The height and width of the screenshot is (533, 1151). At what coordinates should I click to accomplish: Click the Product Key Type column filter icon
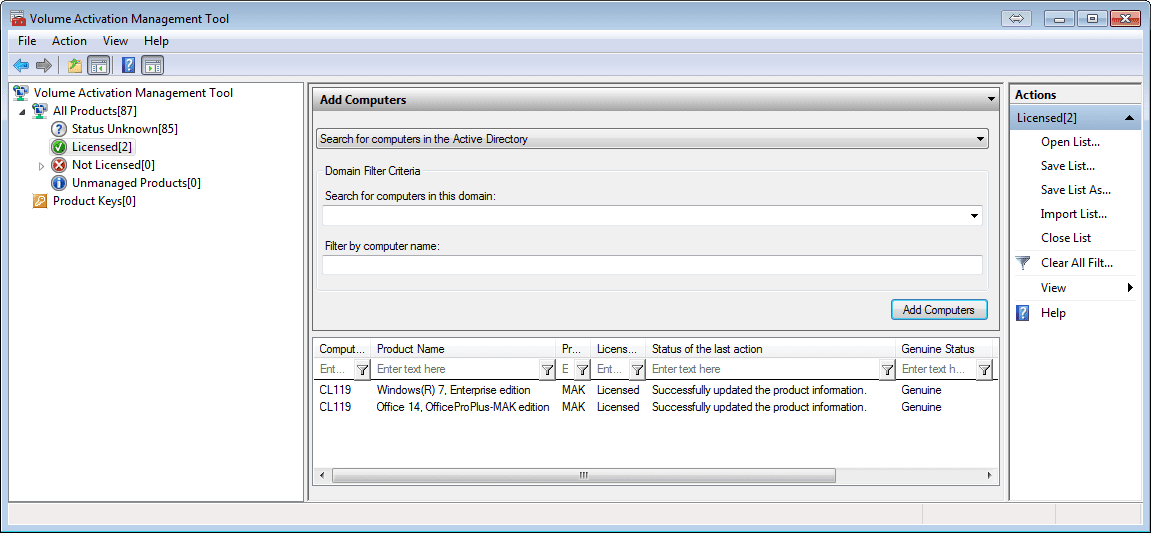(x=582, y=369)
